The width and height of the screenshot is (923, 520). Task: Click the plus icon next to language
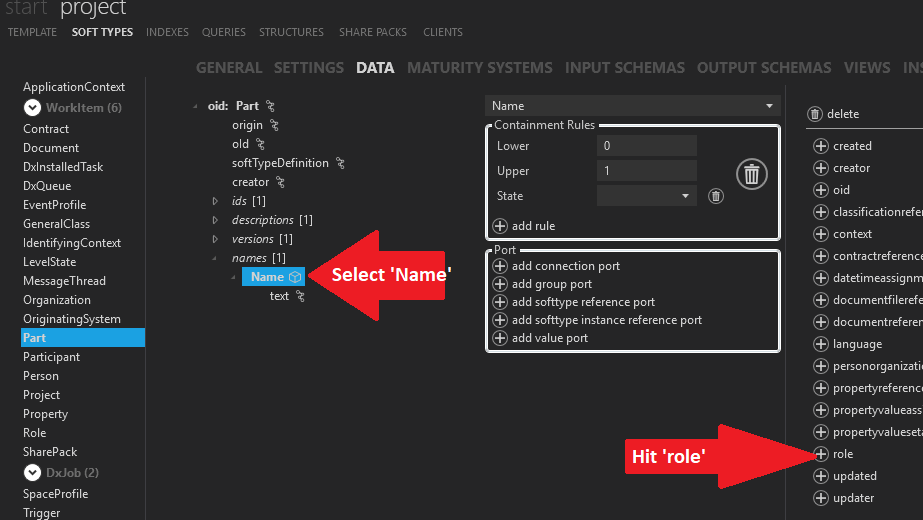[x=821, y=344]
